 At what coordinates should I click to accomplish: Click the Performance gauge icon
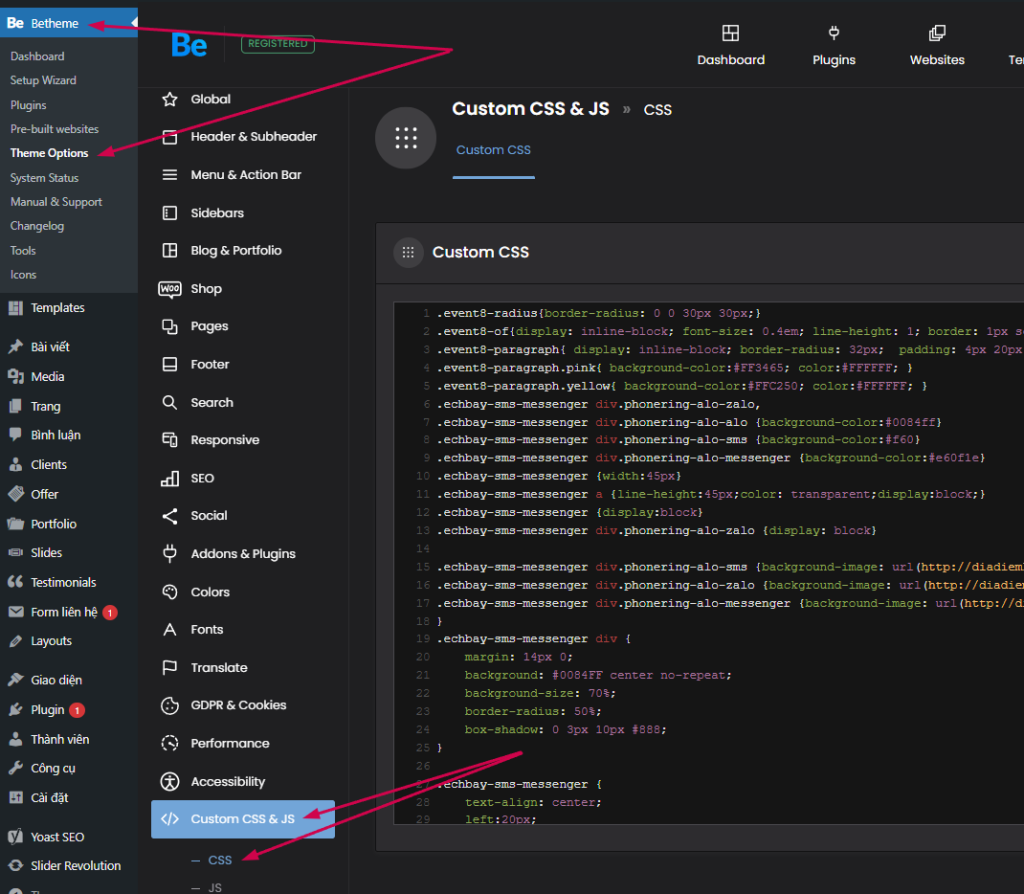pos(170,743)
